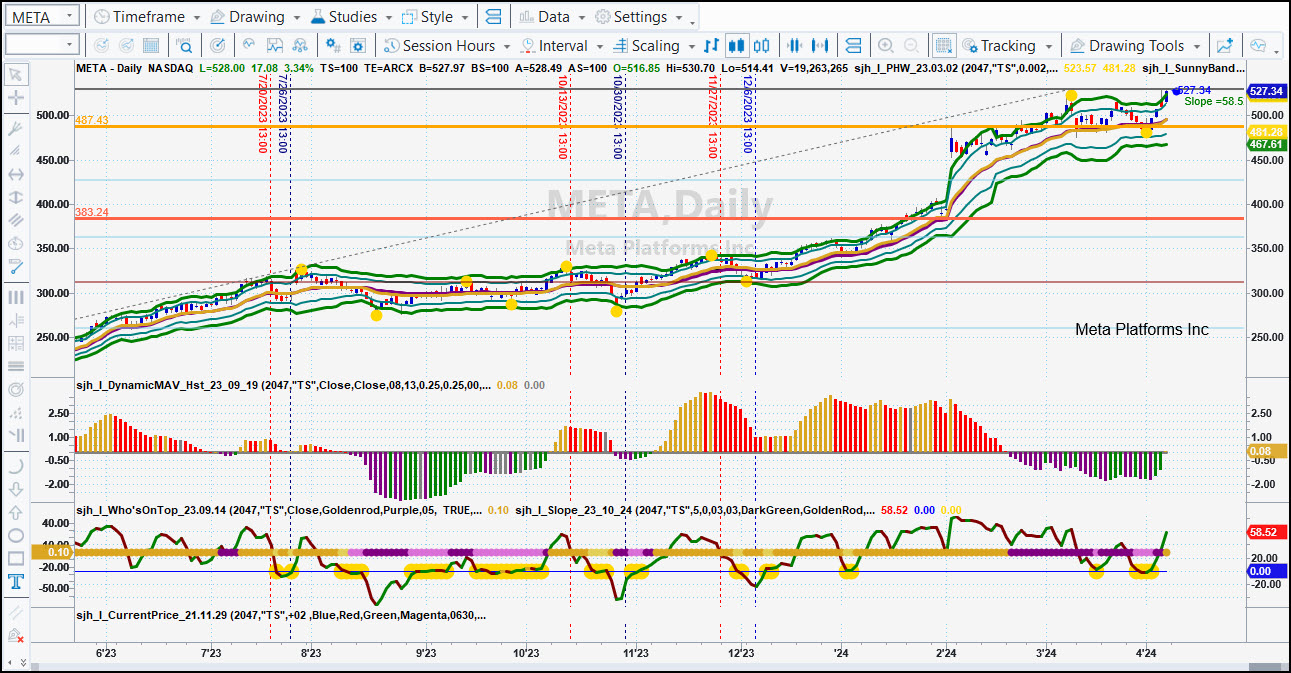Click the linked-windows icon beside spacing buttons
Image resolution: width=1291 pixels, height=673 pixels.
(853, 46)
